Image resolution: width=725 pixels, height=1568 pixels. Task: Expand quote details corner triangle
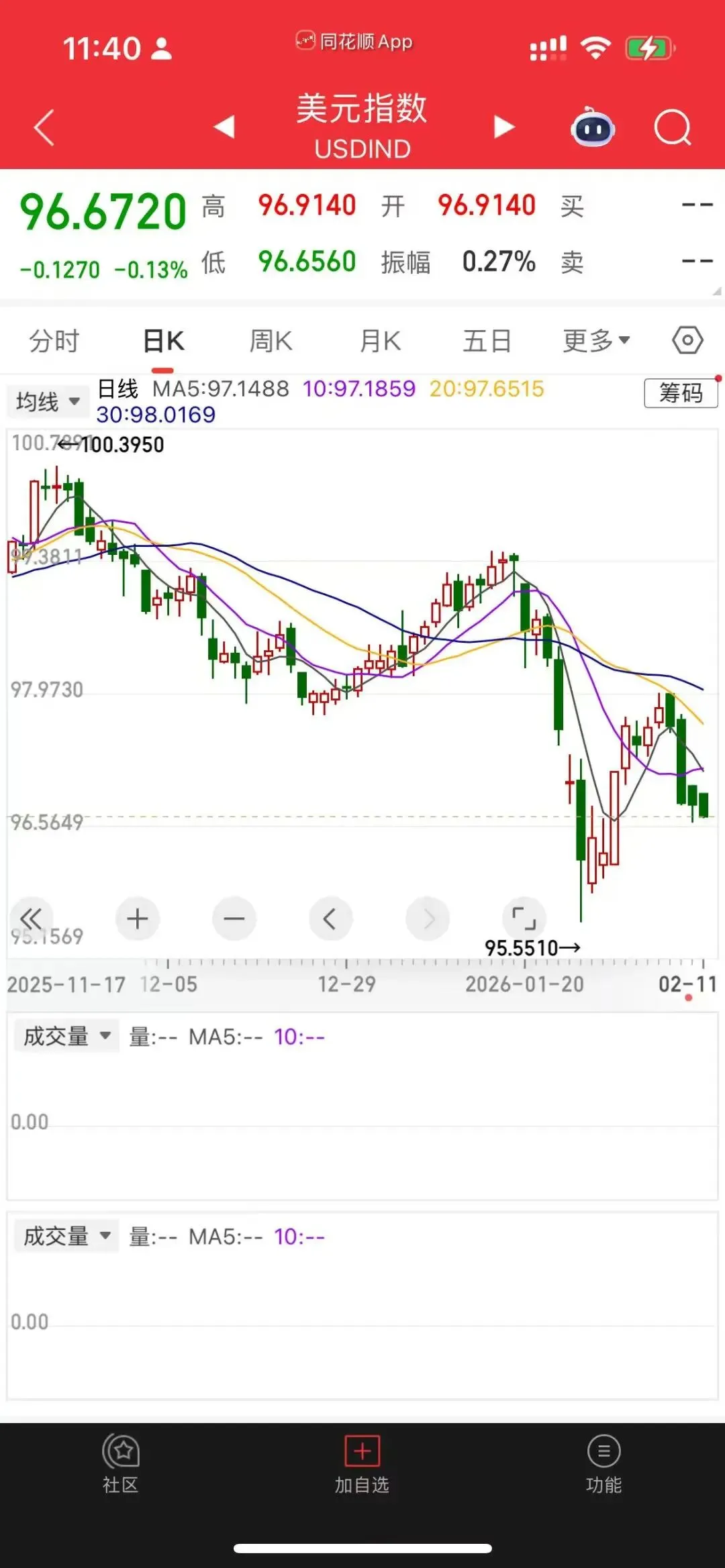[716, 291]
